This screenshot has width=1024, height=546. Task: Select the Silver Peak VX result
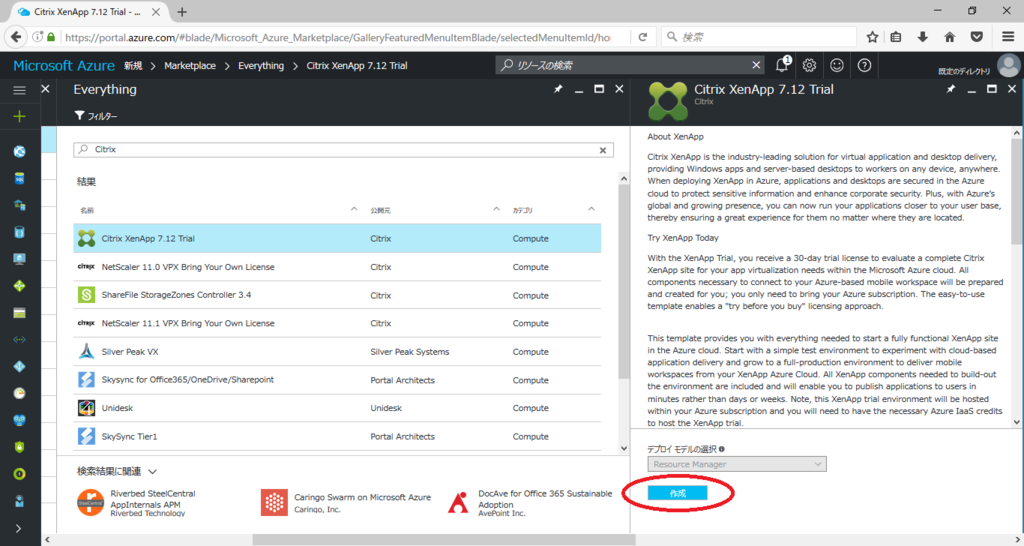tap(337, 351)
